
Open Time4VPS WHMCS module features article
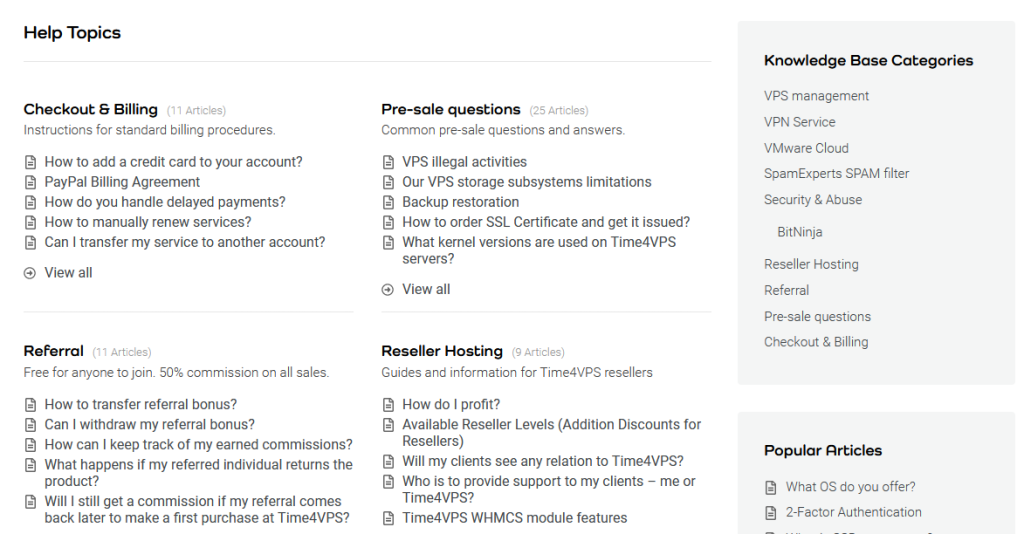pos(515,518)
